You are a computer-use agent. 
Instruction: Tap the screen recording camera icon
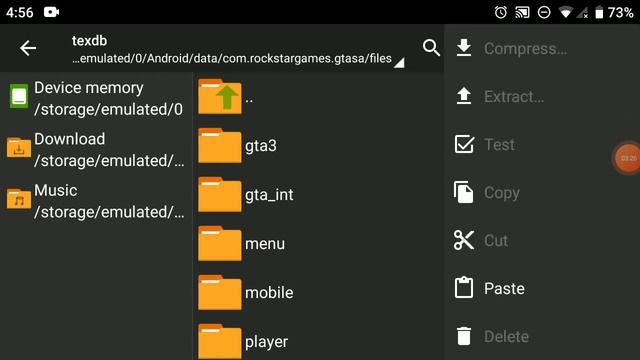51,12
